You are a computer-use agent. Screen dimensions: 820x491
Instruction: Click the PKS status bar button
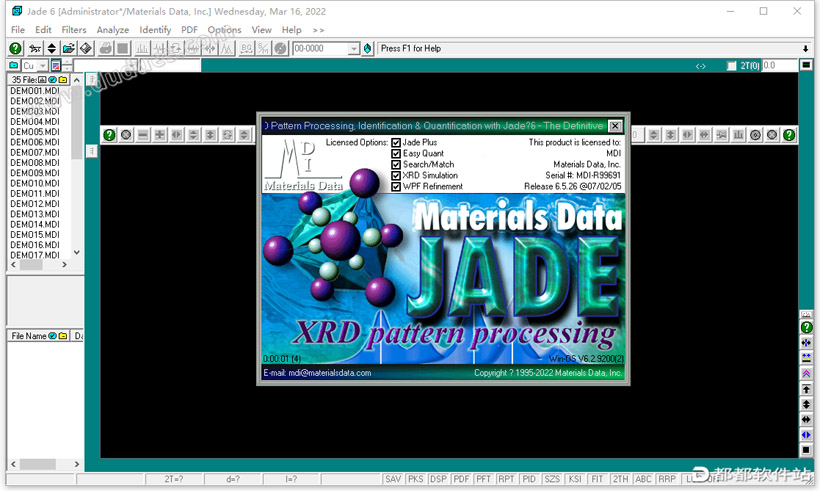[416, 479]
